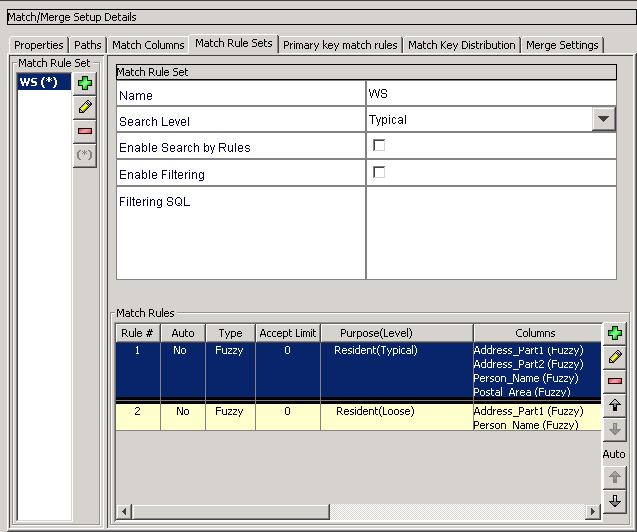
Task: Select match rule 2 Resident(Loose) row
Action: tap(358, 417)
